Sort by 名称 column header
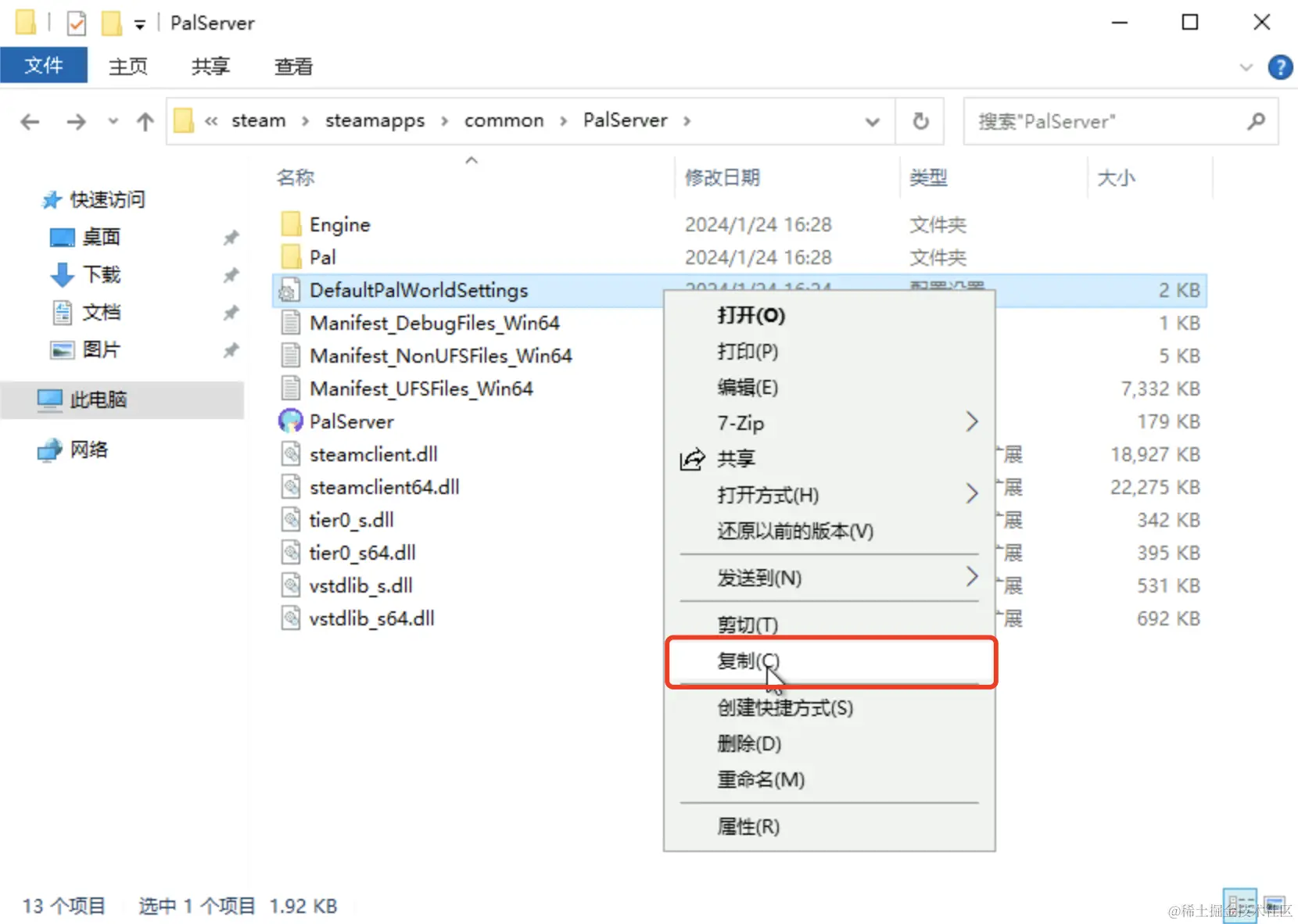 296,177
